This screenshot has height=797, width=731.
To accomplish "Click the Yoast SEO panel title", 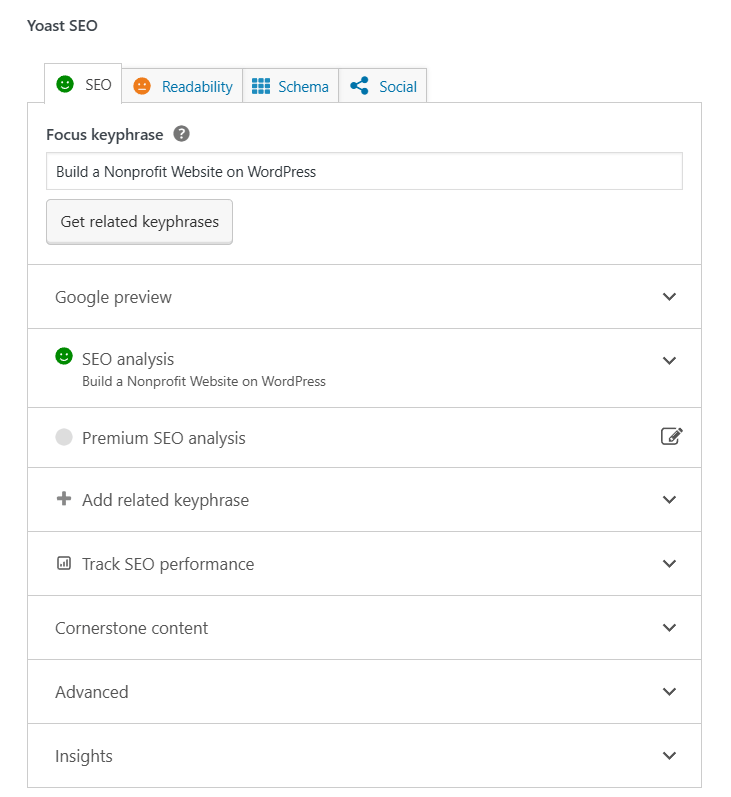I will [62, 25].
